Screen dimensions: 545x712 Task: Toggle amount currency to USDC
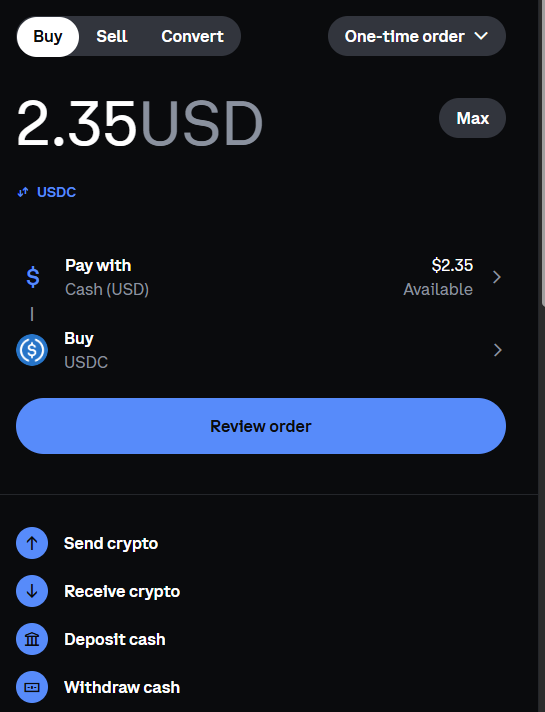tap(47, 192)
